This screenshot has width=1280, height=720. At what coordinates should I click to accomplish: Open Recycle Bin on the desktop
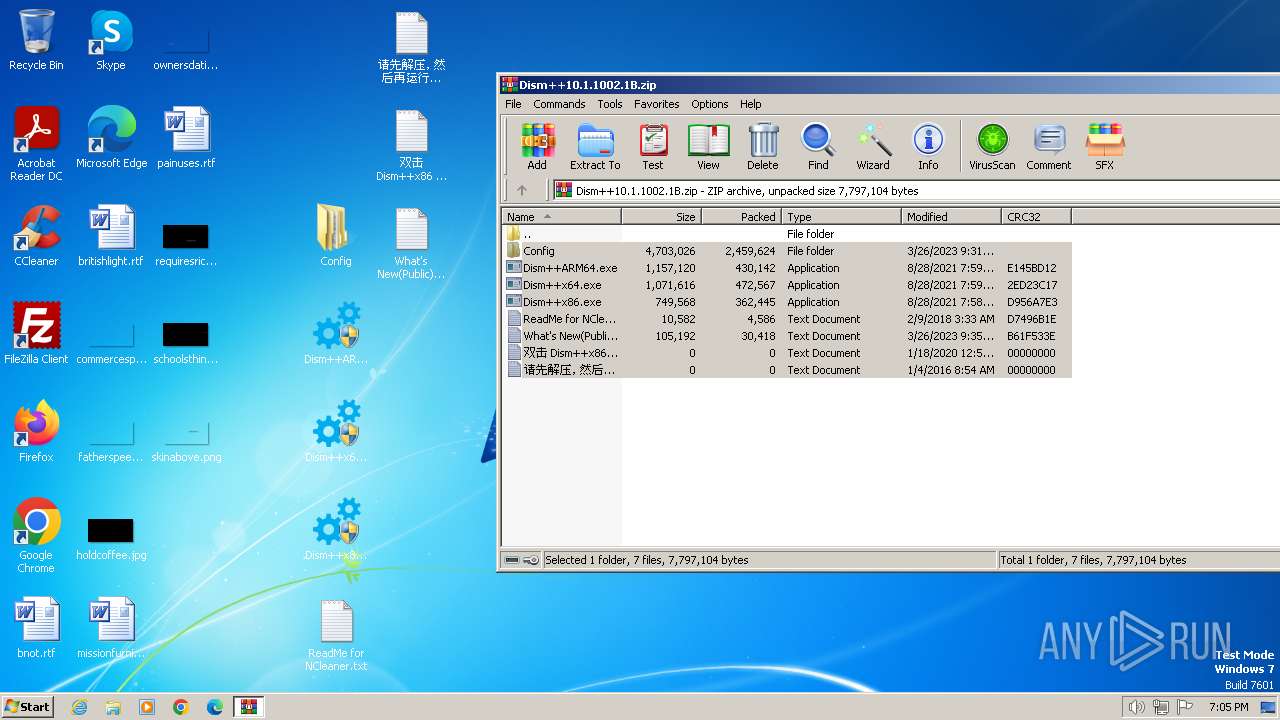tap(36, 41)
